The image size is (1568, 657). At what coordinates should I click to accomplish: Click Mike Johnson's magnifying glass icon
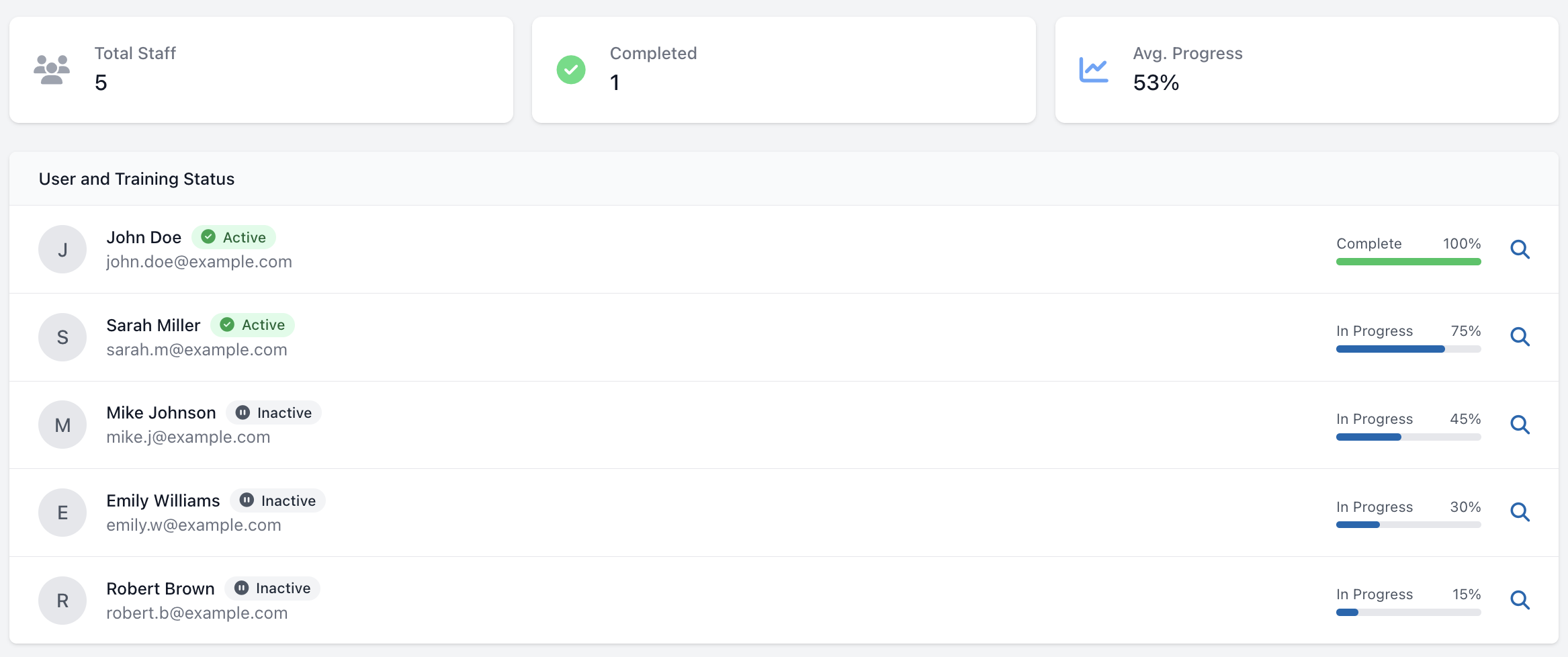pyautogui.click(x=1520, y=425)
